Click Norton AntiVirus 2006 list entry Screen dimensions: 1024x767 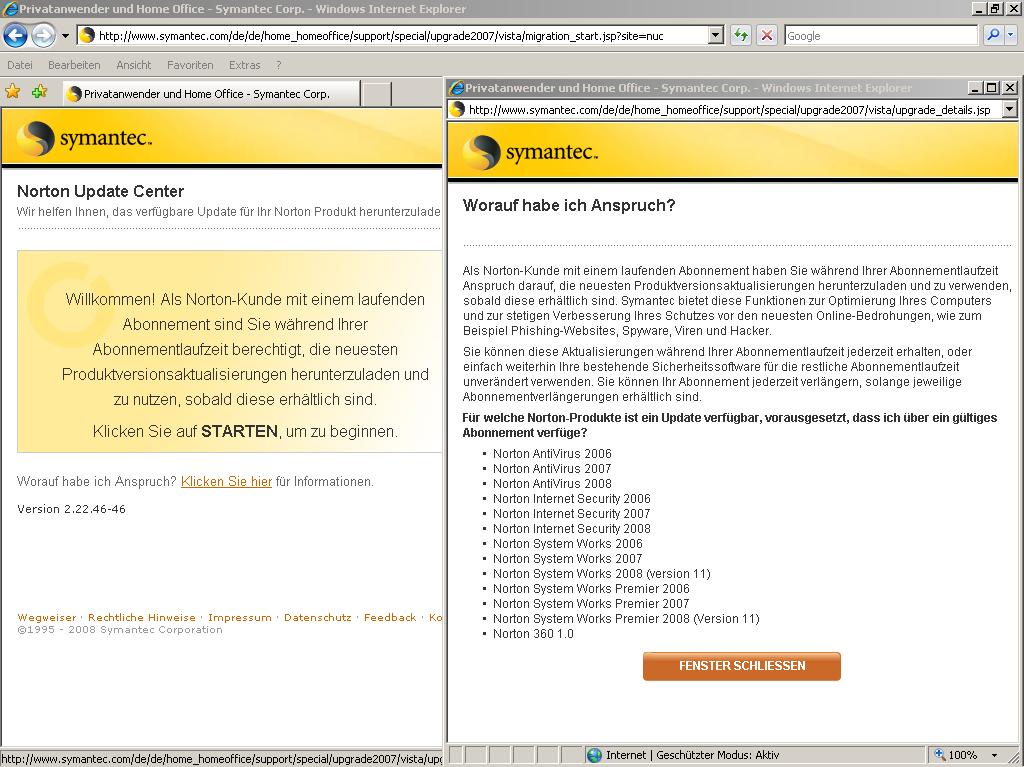click(552, 453)
